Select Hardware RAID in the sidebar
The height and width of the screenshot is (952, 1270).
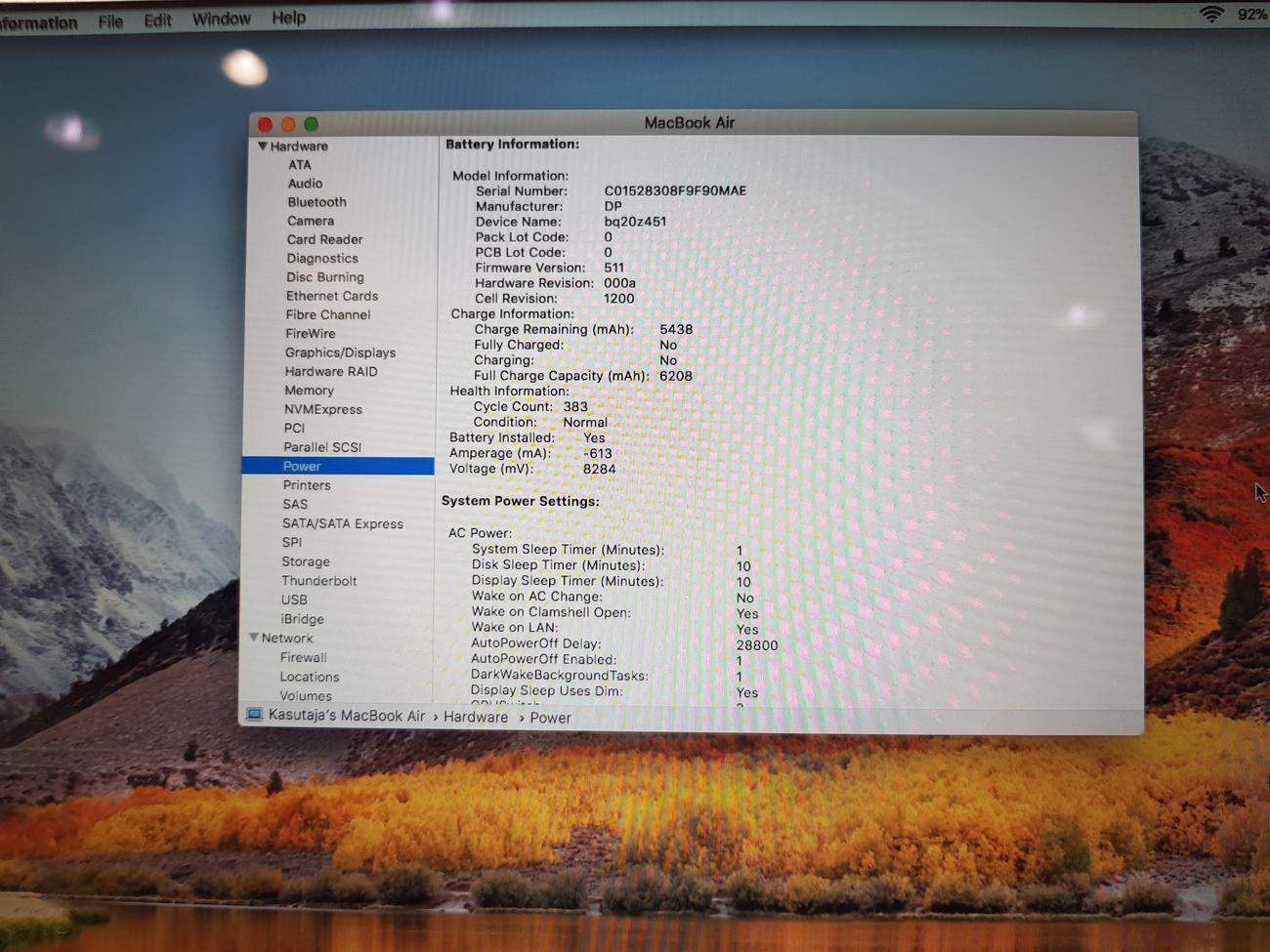click(331, 371)
